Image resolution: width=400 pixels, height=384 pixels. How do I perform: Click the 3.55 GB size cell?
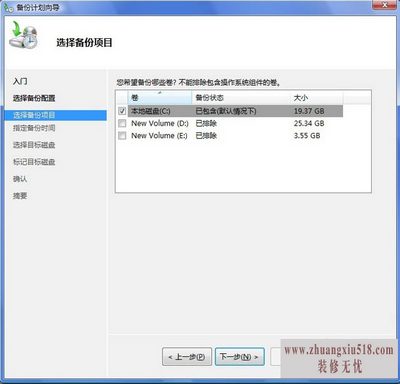coord(307,136)
